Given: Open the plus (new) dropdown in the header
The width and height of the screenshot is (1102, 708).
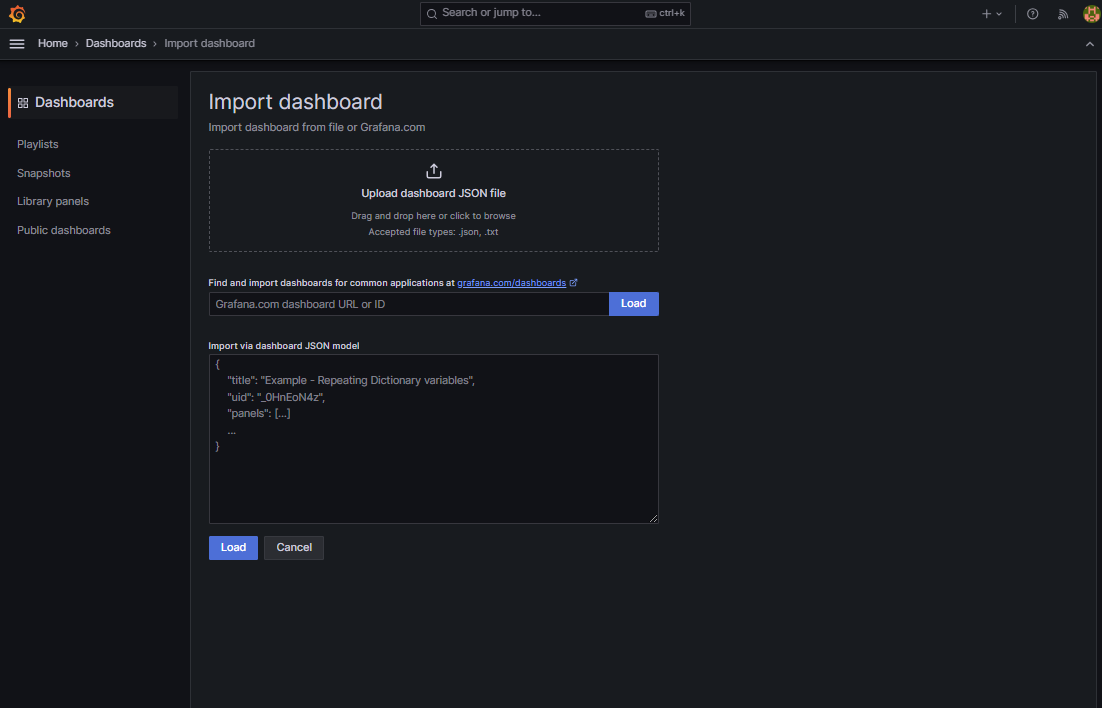Looking at the screenshot, I should (x=991, y=13).
